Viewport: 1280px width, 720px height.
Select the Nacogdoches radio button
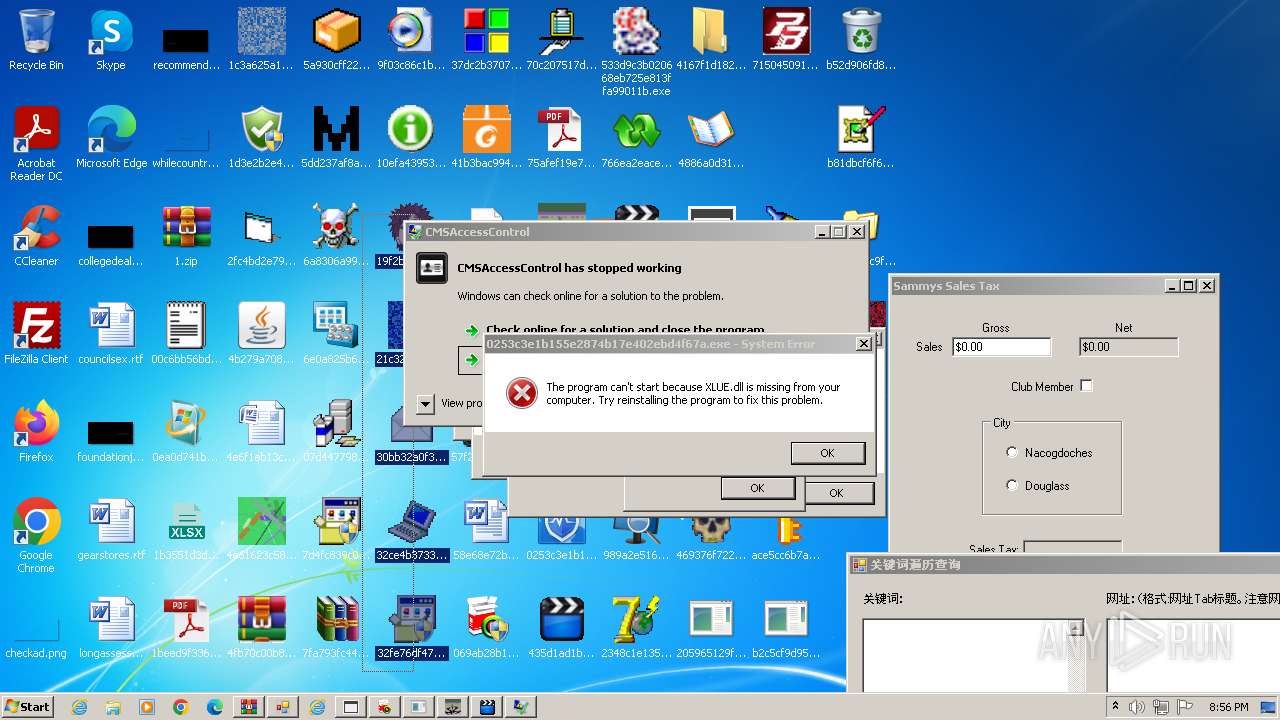pyautogui.click(x=1012, y=453)
